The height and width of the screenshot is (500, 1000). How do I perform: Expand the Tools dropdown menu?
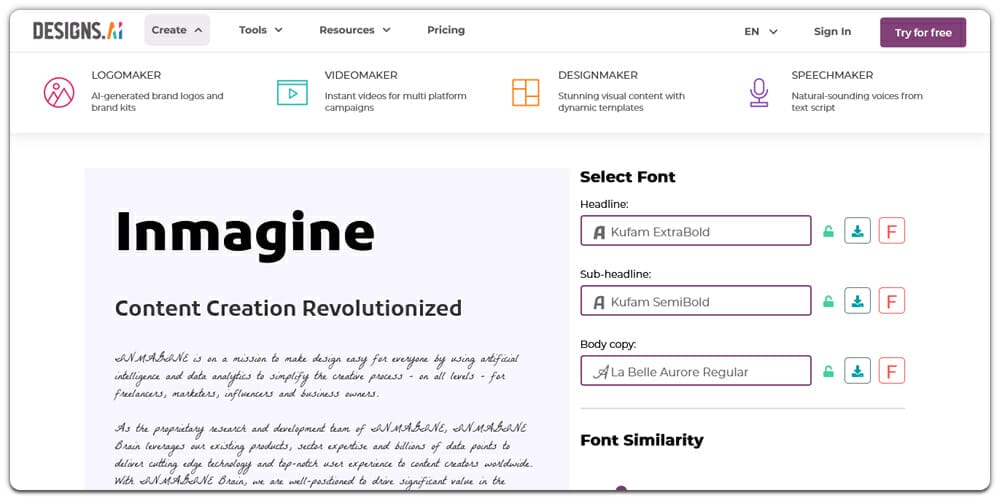[x=260, y=30]
